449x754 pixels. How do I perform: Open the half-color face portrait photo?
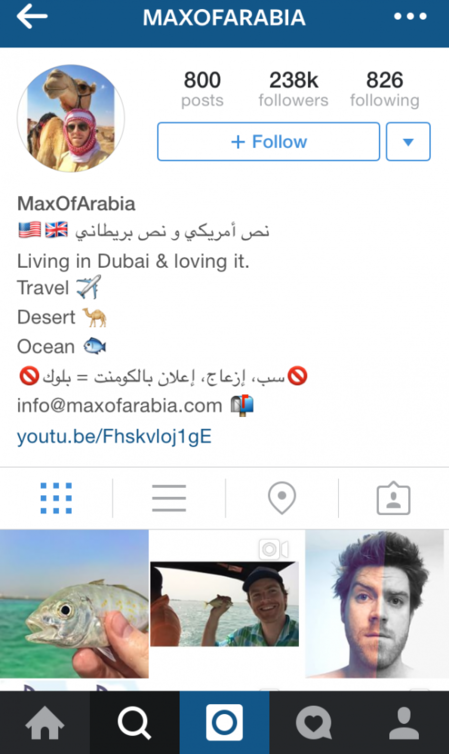click(375, 604)
